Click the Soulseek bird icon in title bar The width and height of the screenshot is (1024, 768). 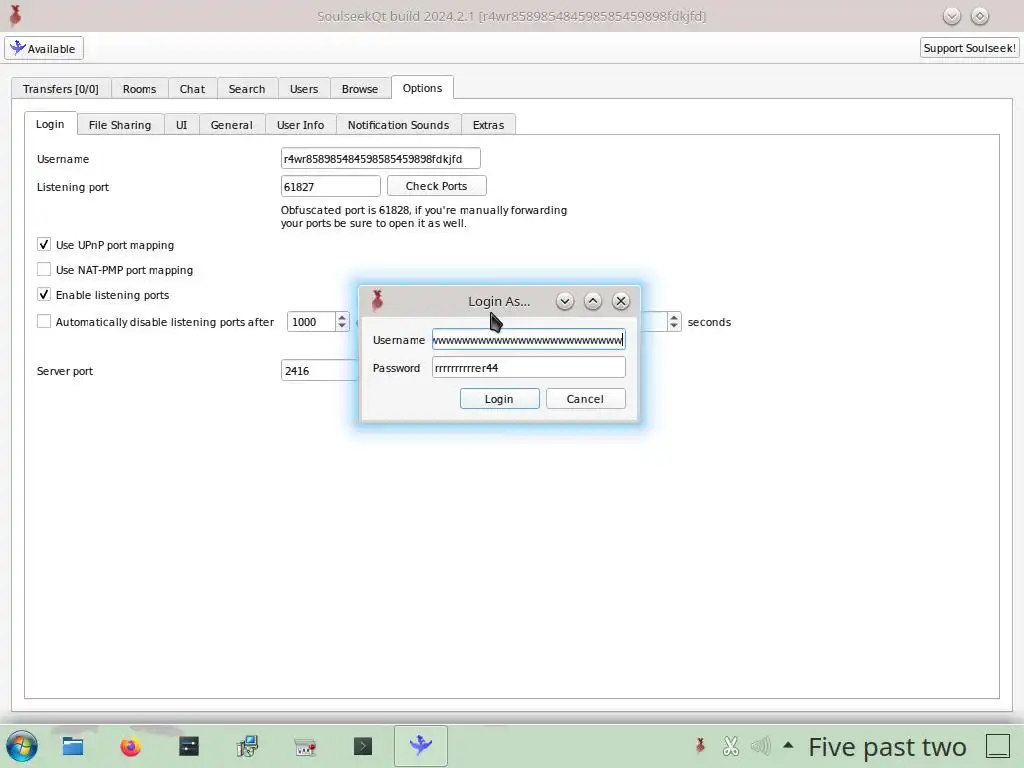[x=16, y=15]
